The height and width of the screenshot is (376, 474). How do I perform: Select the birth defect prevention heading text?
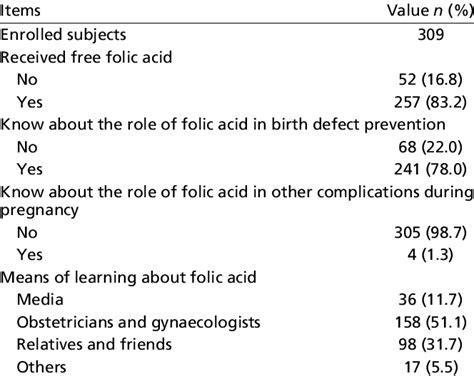(223, 125)
